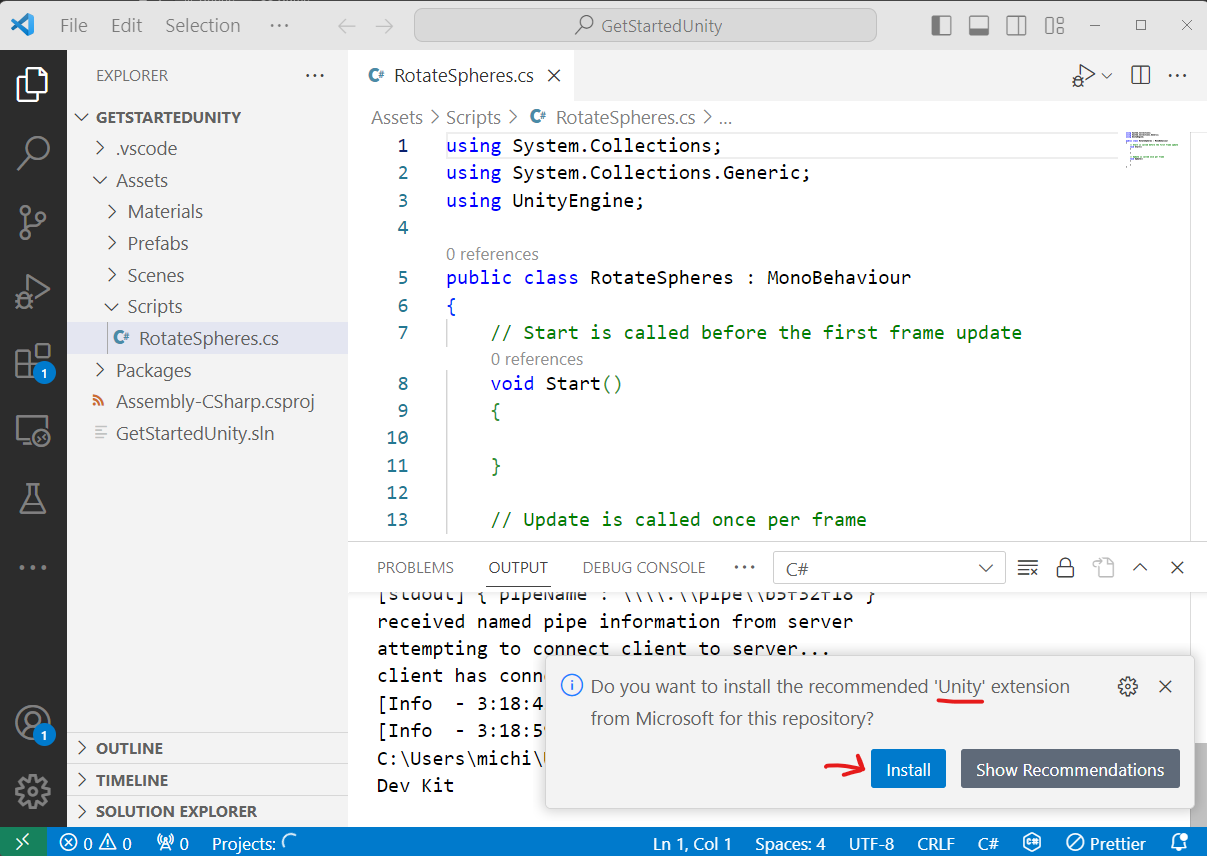Open the Edit menu
The width and height of the screenshot is (1207, 856).
[x=127, y=26]
